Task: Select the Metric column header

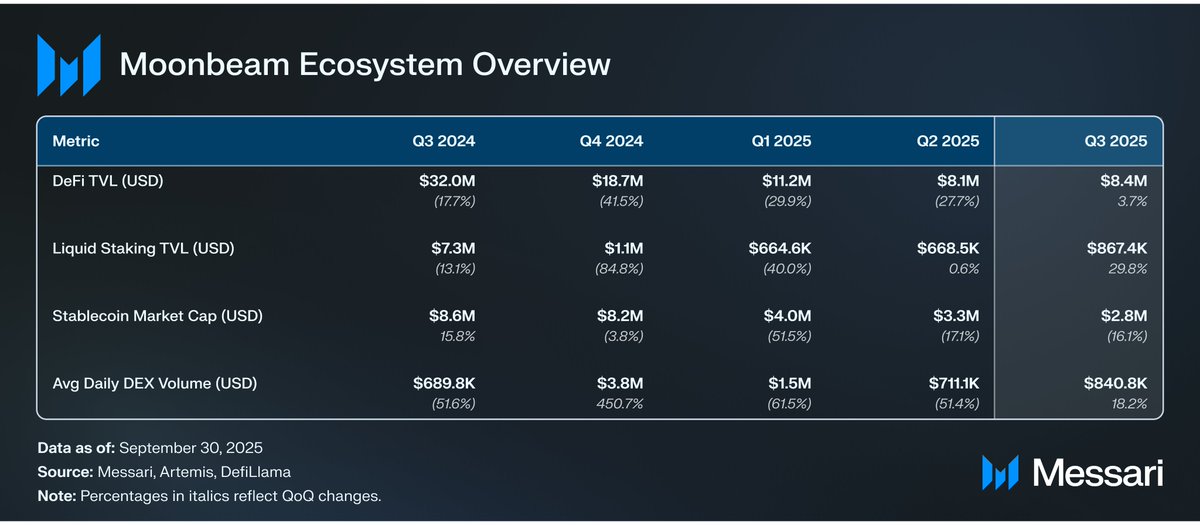Action: [76, 141]
